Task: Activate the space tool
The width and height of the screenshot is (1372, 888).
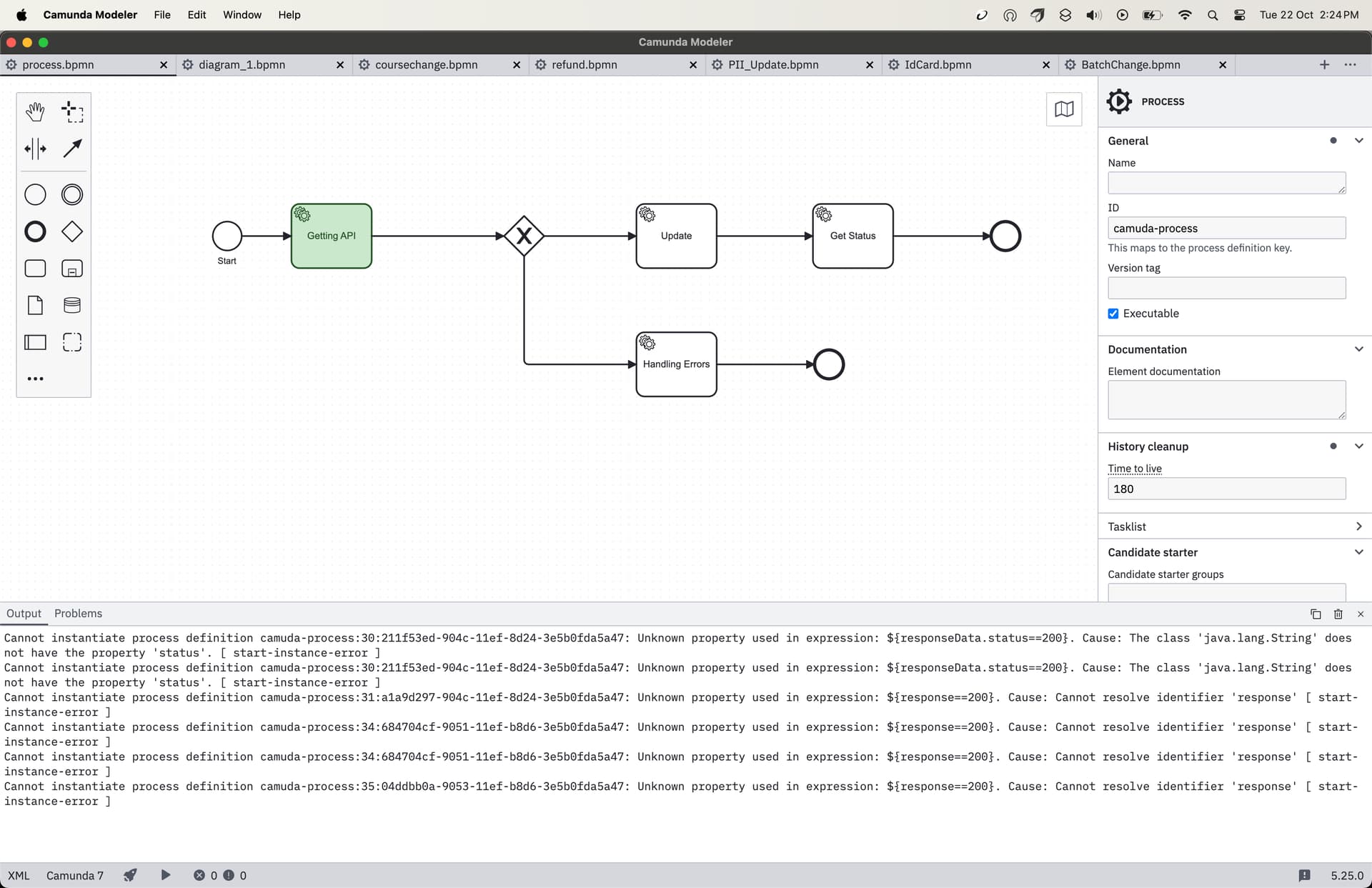Action: point(35,149)
